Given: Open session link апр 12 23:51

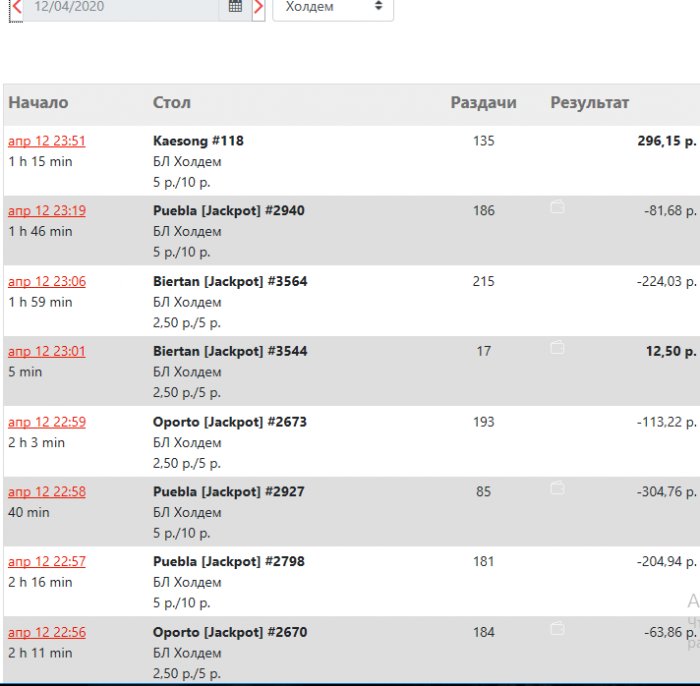Looking at the screenshot, I should pyautogui.click(x=47, y=141).
